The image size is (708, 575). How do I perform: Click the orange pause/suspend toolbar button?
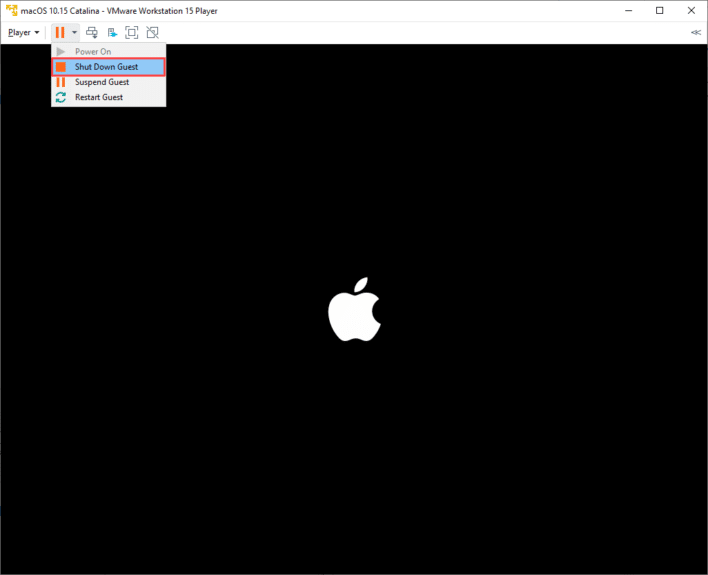[x=60, y=33]
